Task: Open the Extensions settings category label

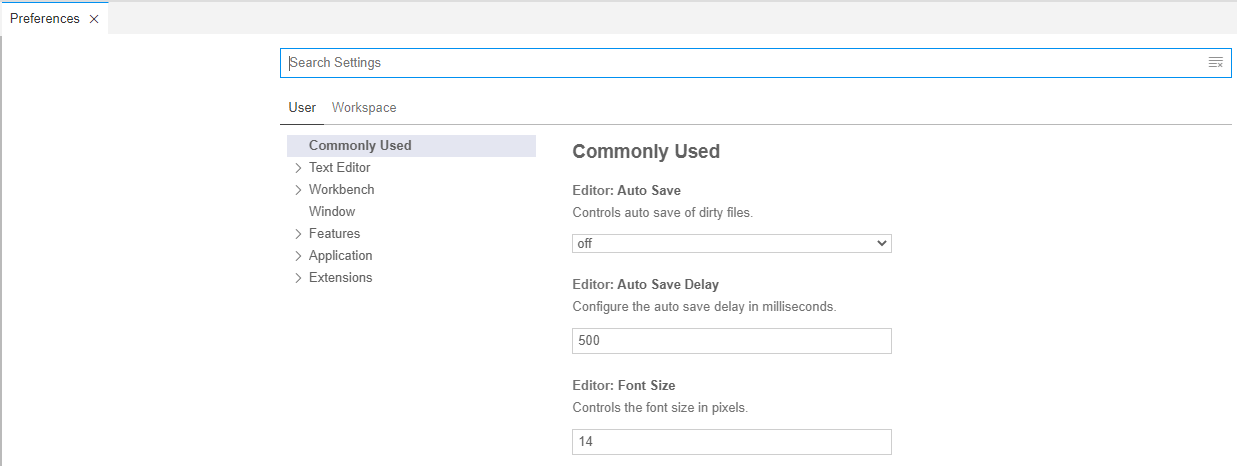Action: 340,278
